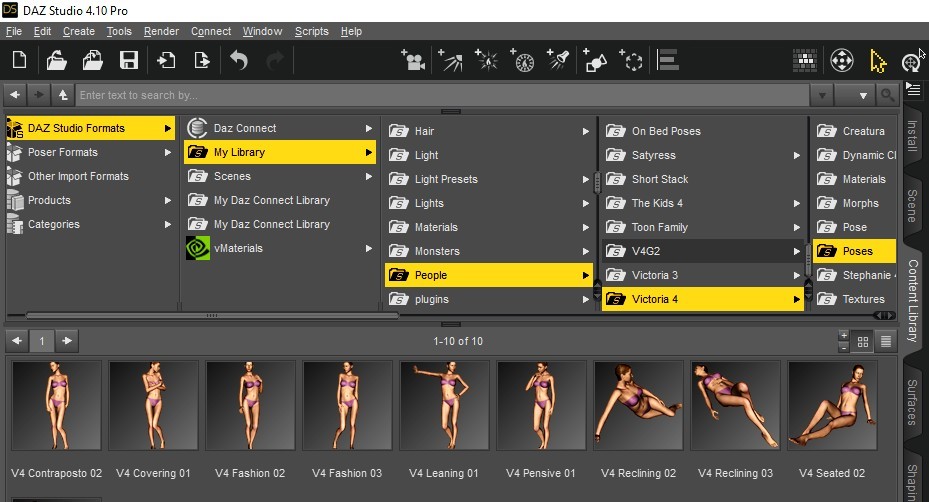Expand the Toon Family folder arrow
Image resolution: width=929 pixels, height=502 pixels.
[x=797, y=227]
